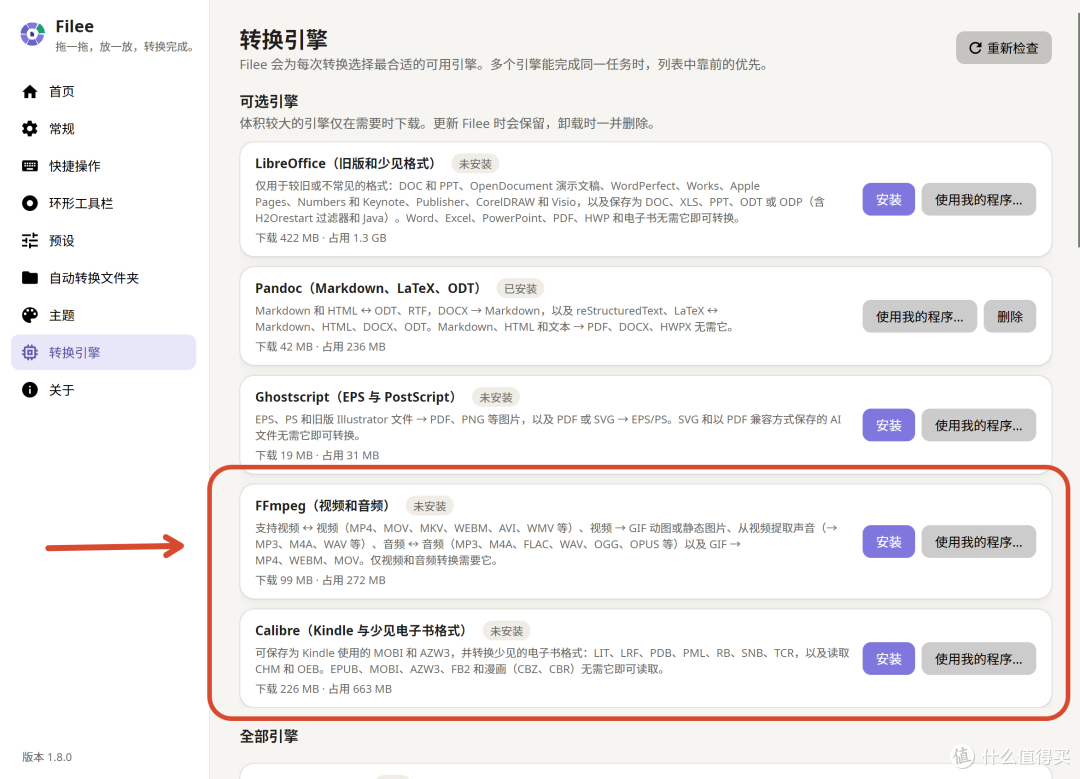1080x779 pixels.
Task: Select the 自动转换文件夹 sidebar item
Action: click(x=103, y=278)
